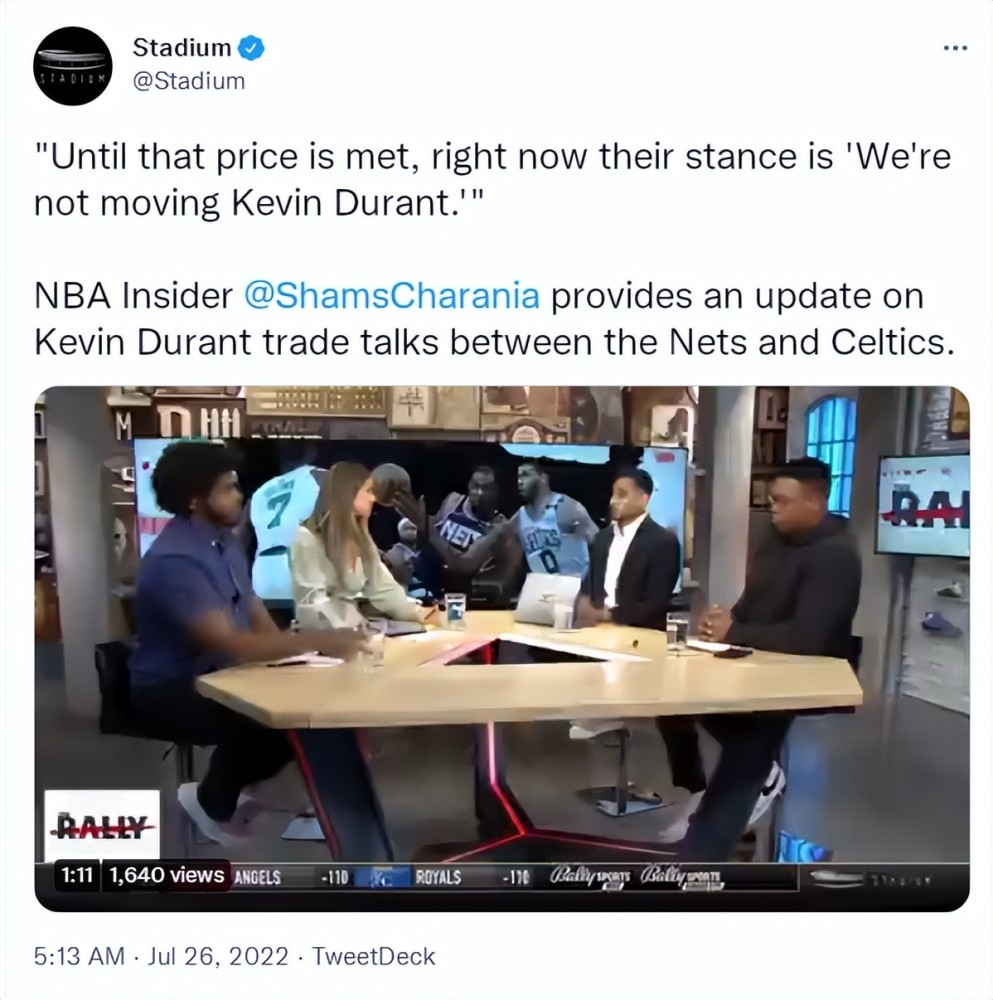Click the RALLY logo in video corner

click(x=102, y=826)
